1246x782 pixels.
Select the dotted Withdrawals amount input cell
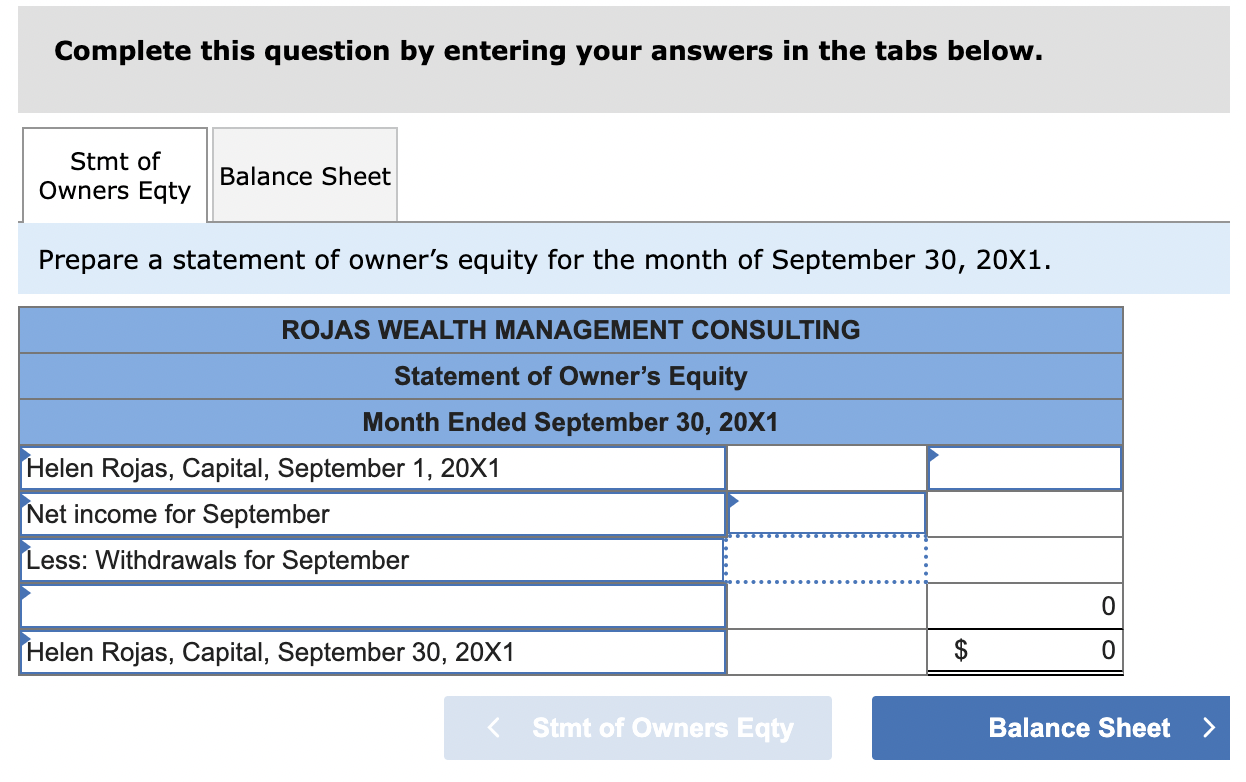coord(826,560)
